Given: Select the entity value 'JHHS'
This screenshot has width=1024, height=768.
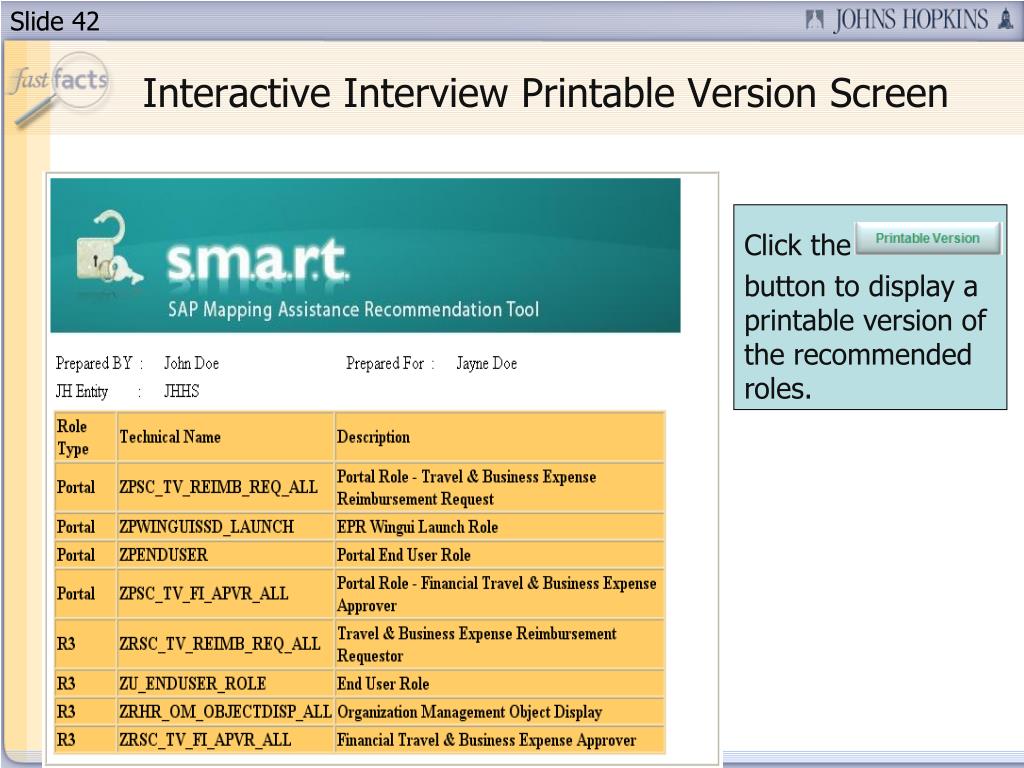Looking at the screenshot, I should [181, 391].
